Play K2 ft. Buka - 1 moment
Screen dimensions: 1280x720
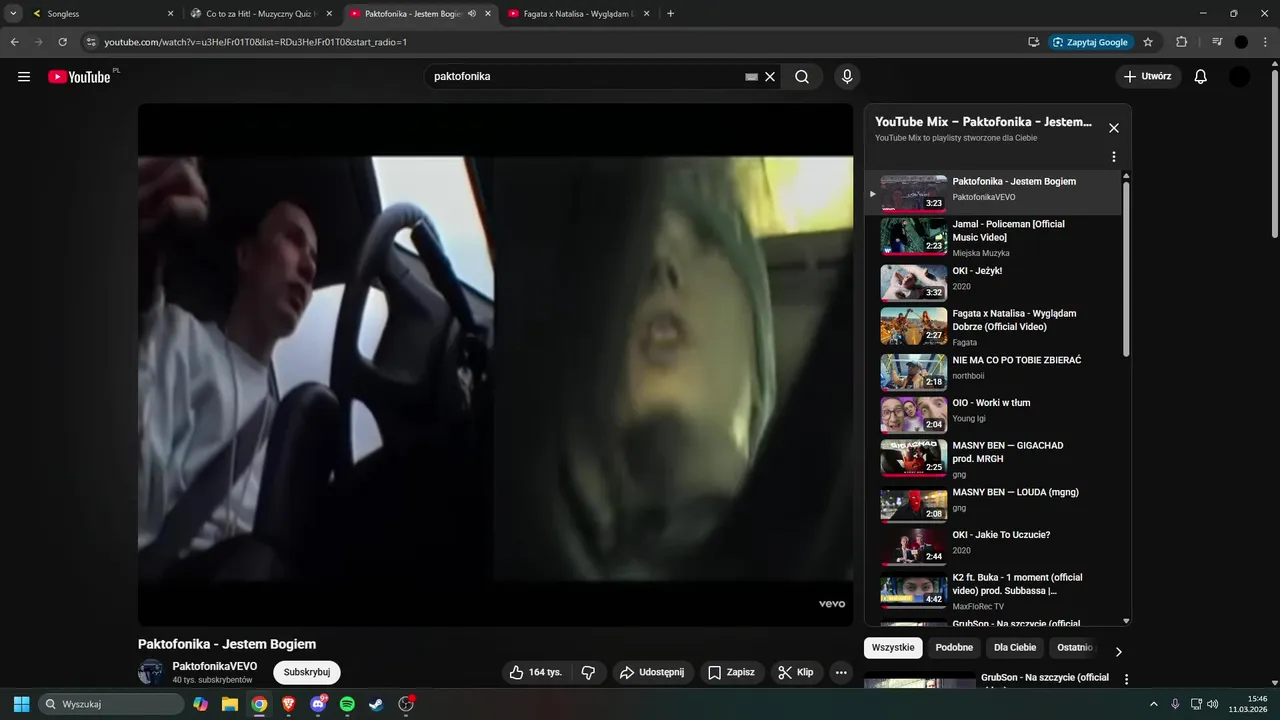click(993, 590)
